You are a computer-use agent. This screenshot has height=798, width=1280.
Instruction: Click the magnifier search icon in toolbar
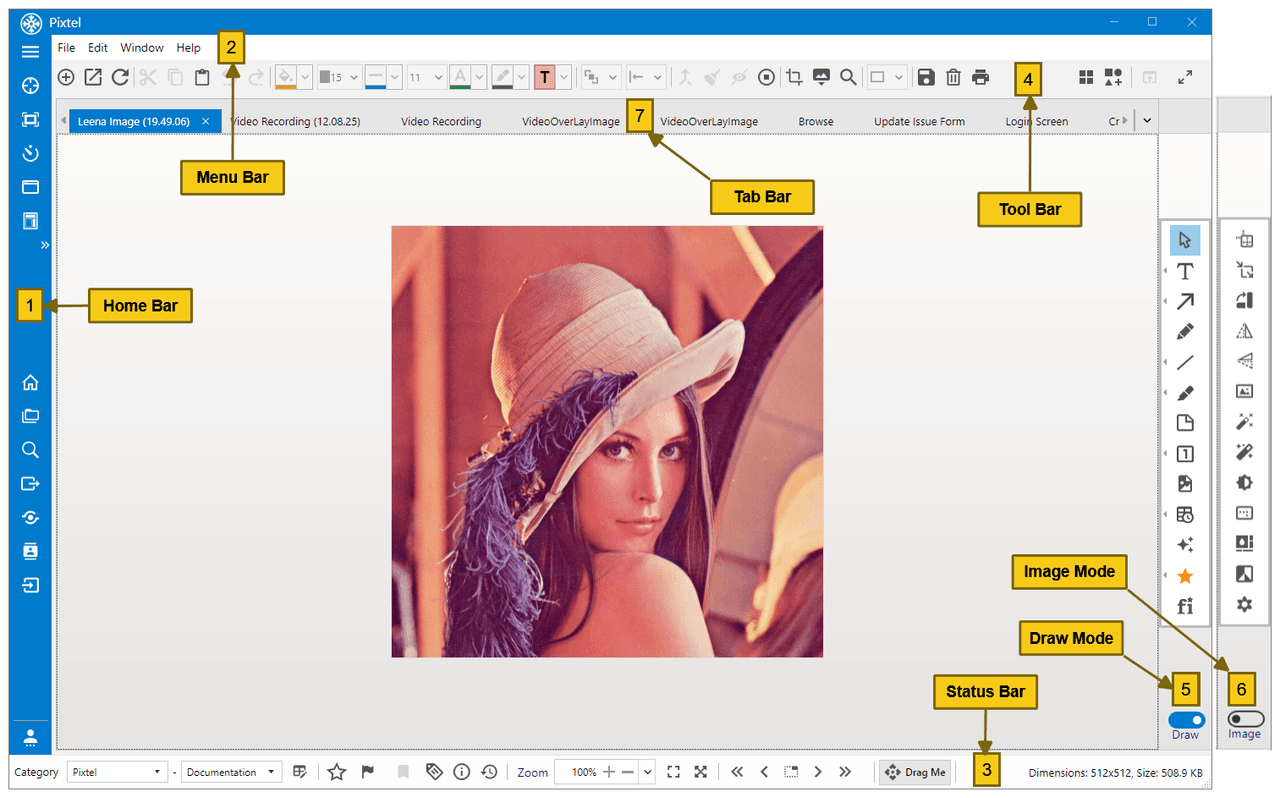(x=848, y=77)
